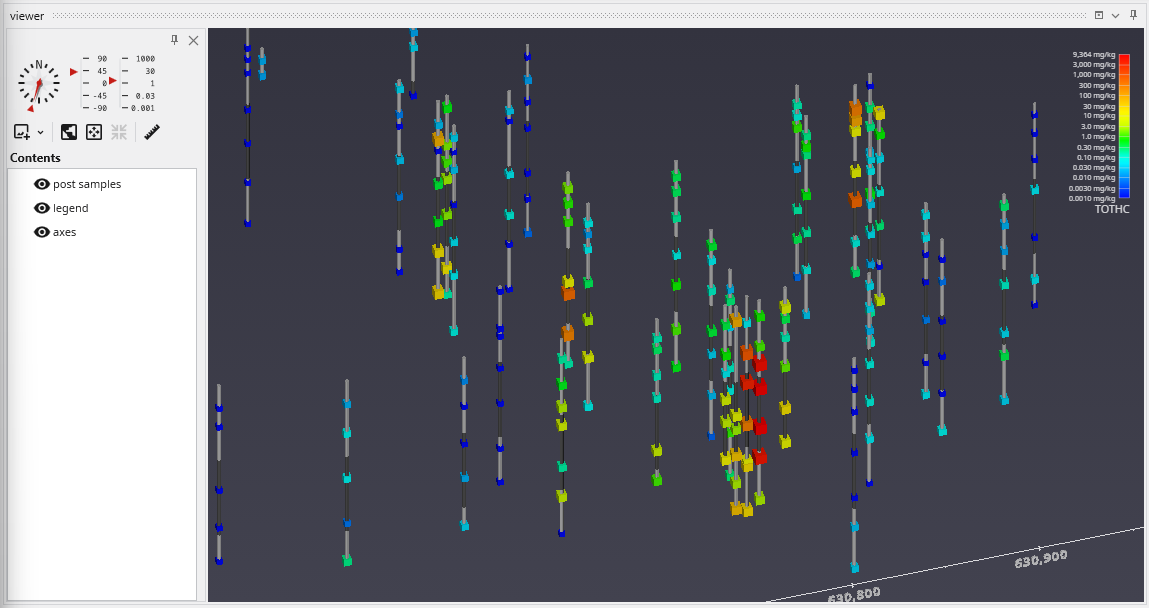Hide the post samples layer

[x=42, y=184]
